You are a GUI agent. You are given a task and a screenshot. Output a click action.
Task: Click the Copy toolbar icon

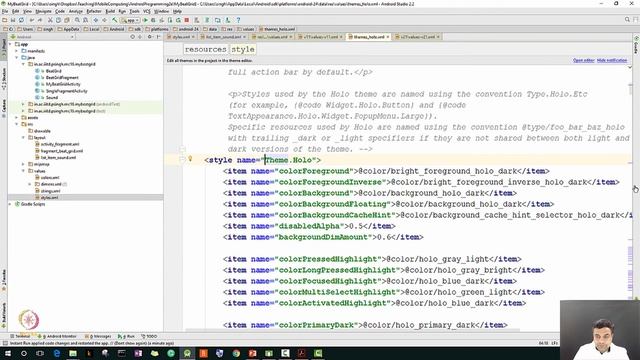(58, 20)
